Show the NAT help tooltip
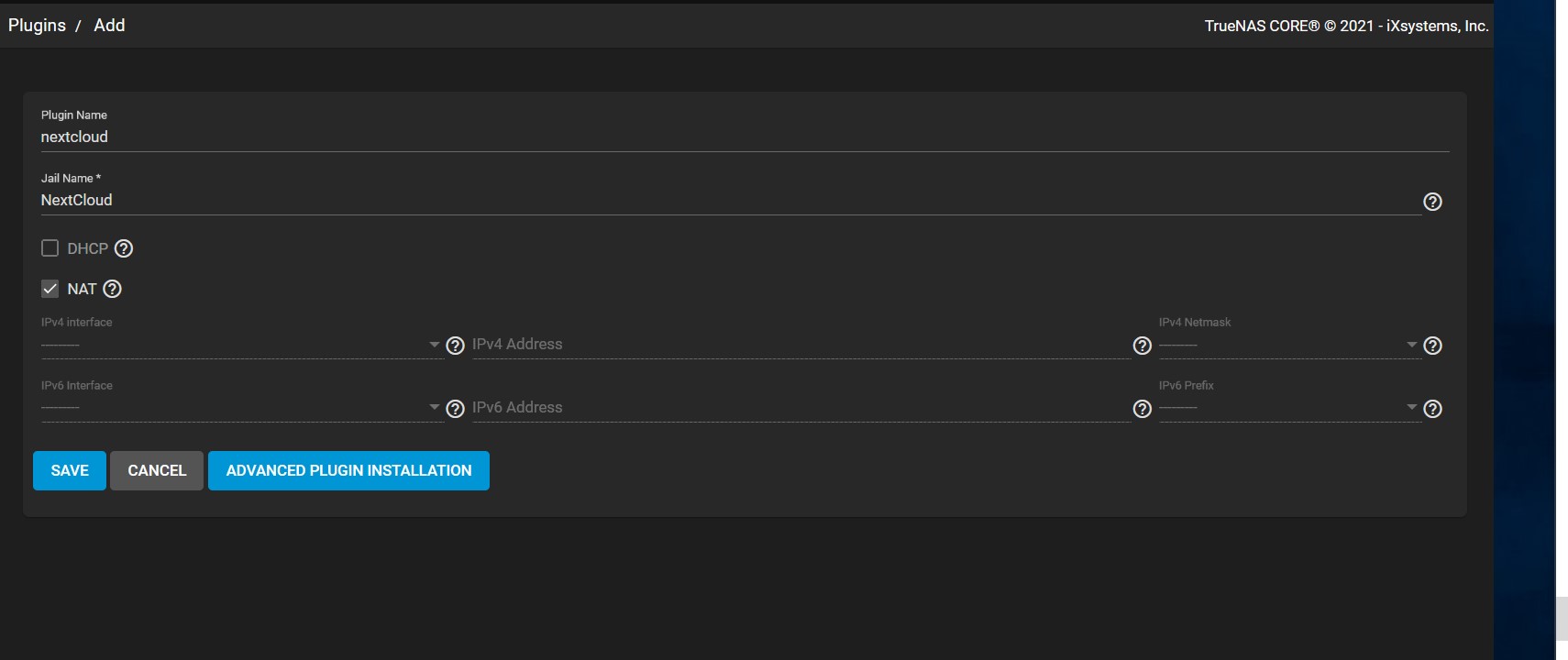Image resolution: width=1568 pixels, height=660 pixels. pyautogui.click(x=112, y=289)
